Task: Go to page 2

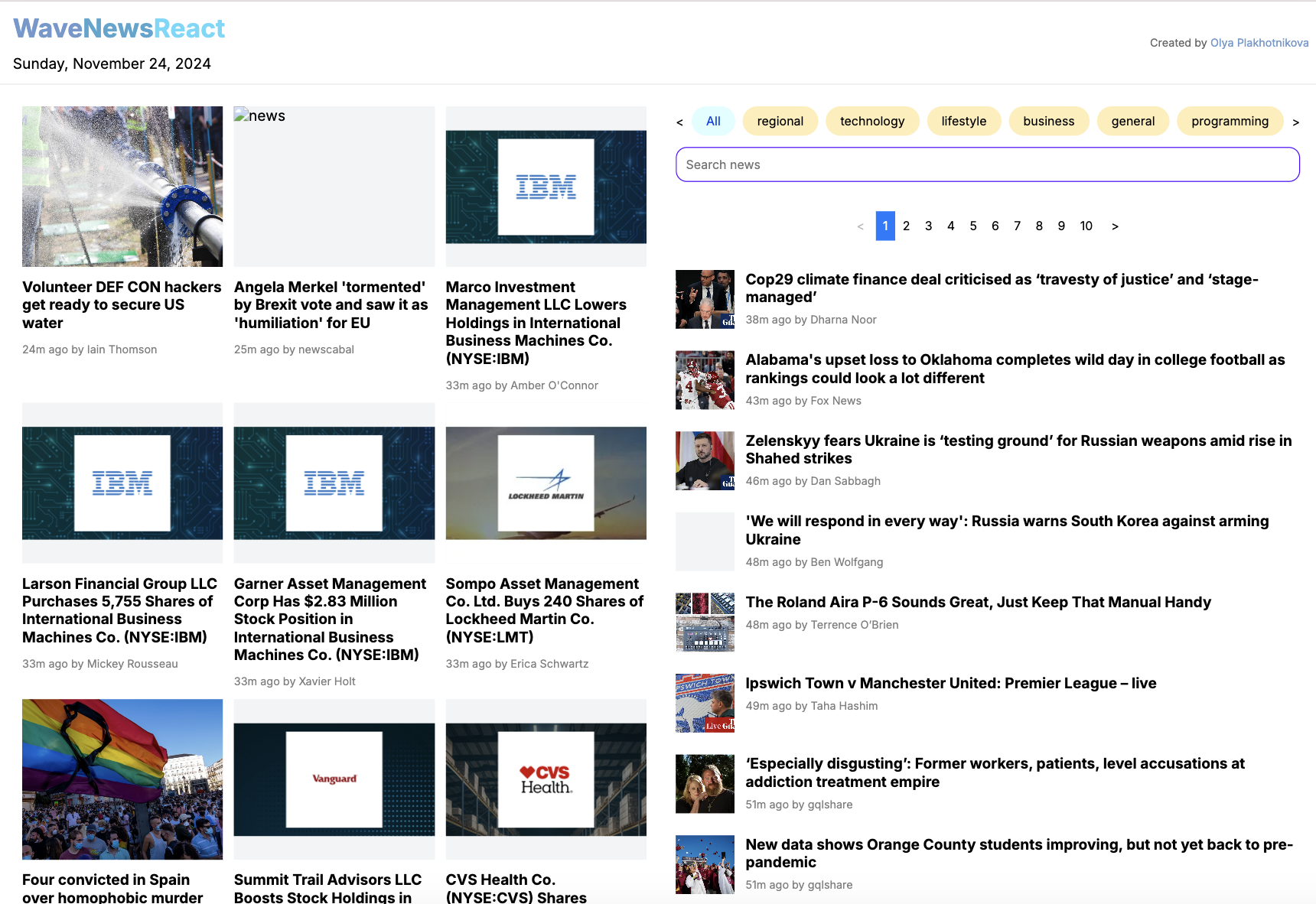Action: coord(906,226)
